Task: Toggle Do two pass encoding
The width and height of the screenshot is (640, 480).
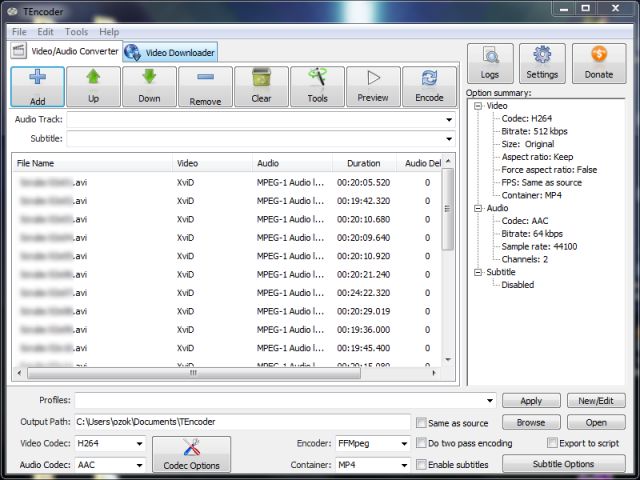Action: tap(421, 443)
